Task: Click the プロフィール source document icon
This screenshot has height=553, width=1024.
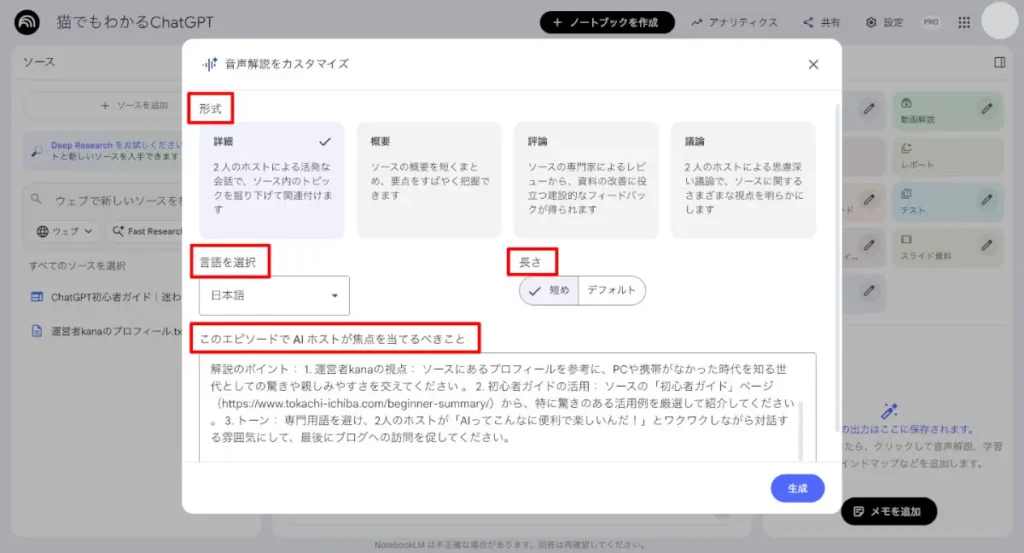Action: (x=37, y=331)
